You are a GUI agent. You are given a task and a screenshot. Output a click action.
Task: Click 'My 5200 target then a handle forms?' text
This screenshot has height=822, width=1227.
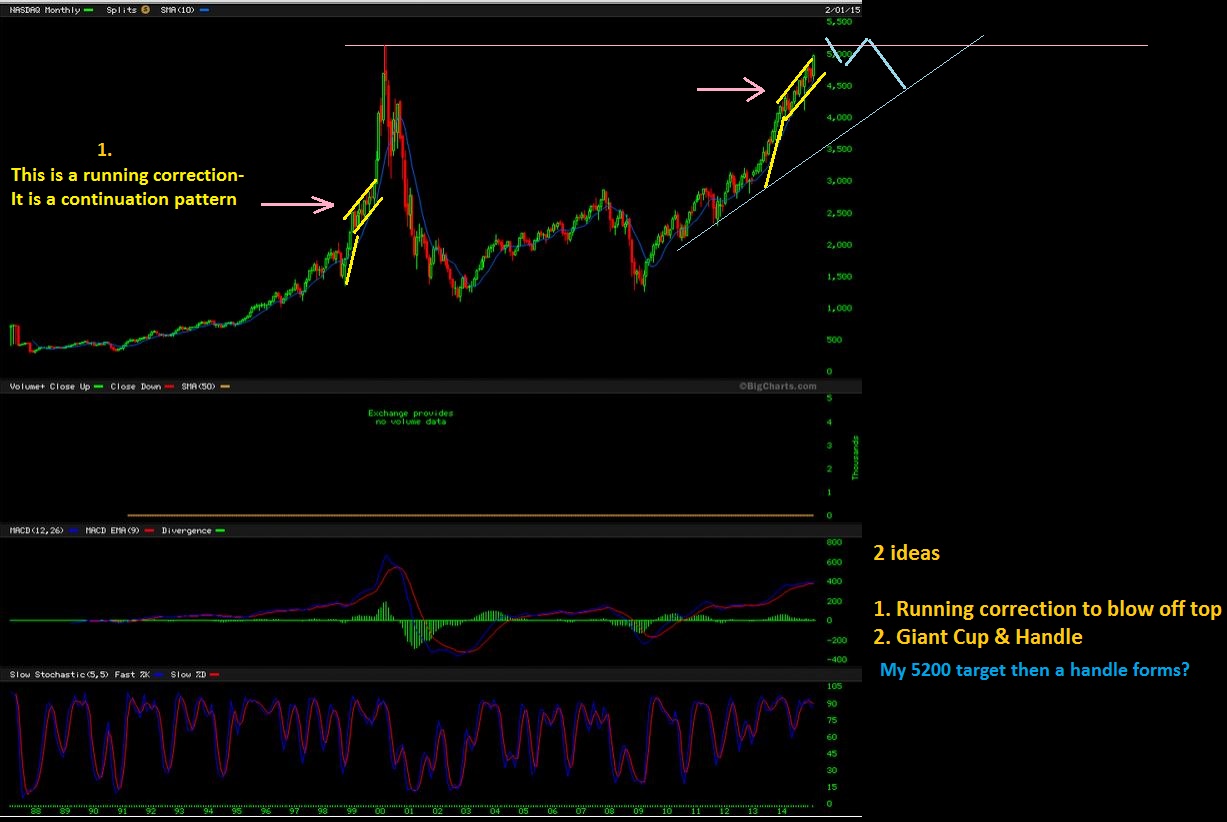coord(1034,670)
